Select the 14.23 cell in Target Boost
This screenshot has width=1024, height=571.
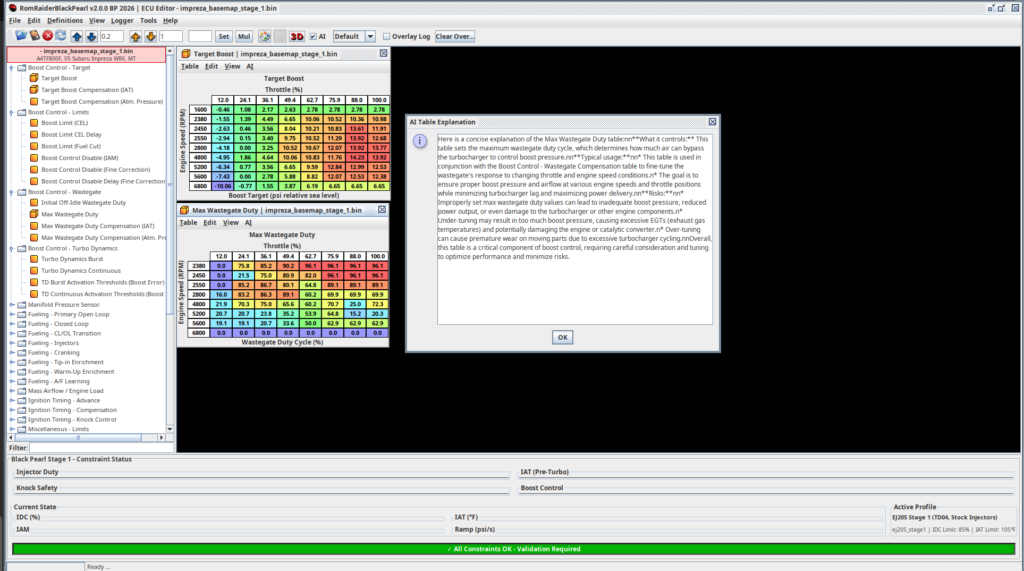click(358, 156)
